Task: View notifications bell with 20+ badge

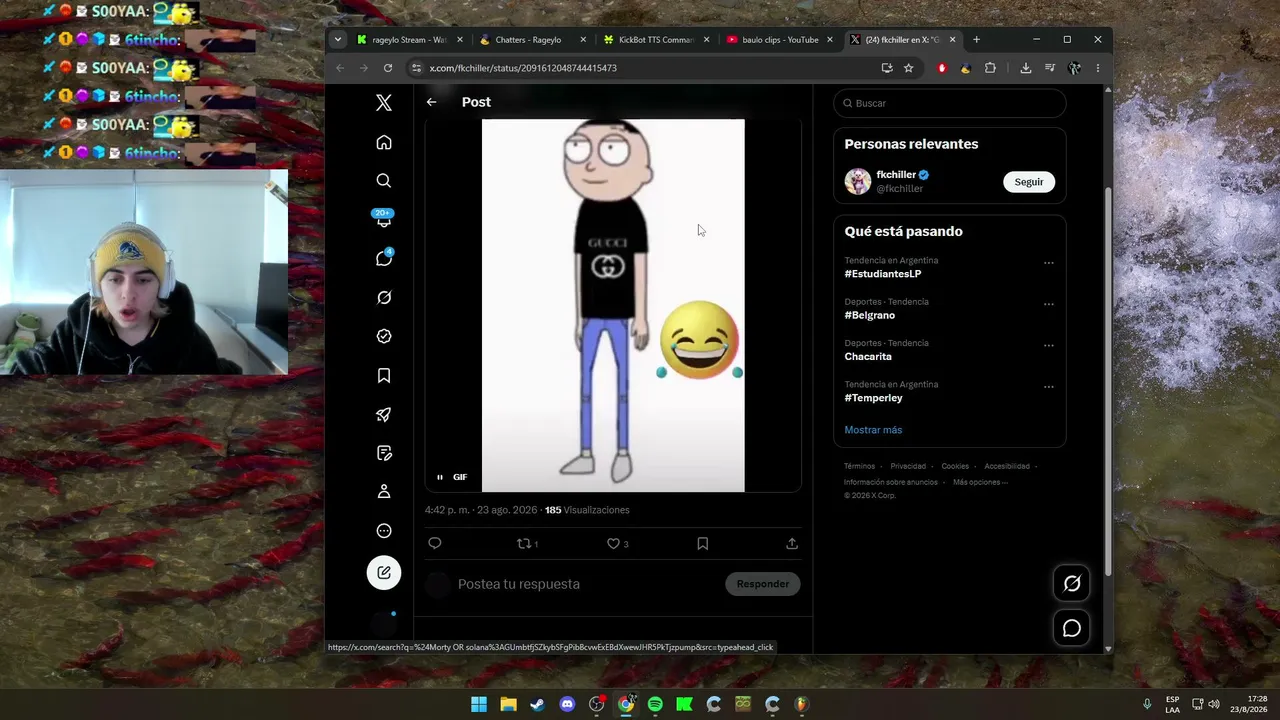Action: tap(384, 219)
